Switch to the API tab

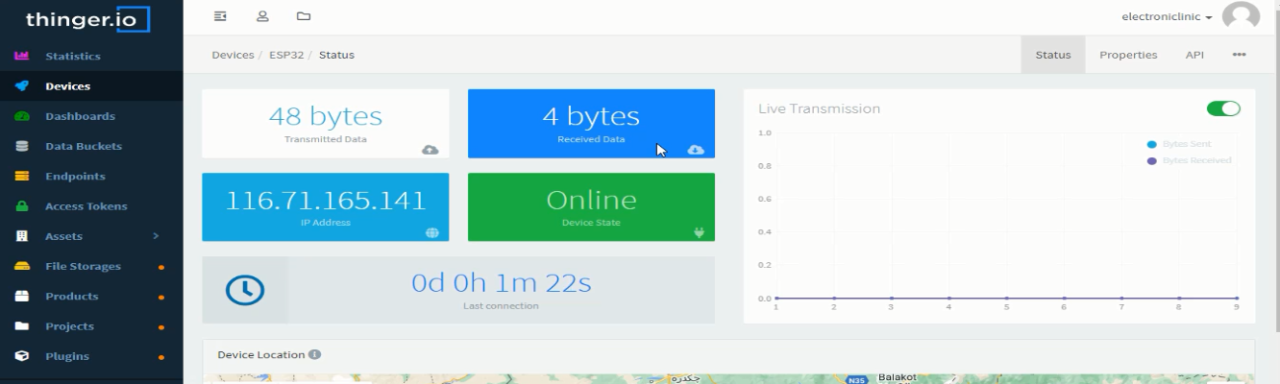pos(1195,55)
